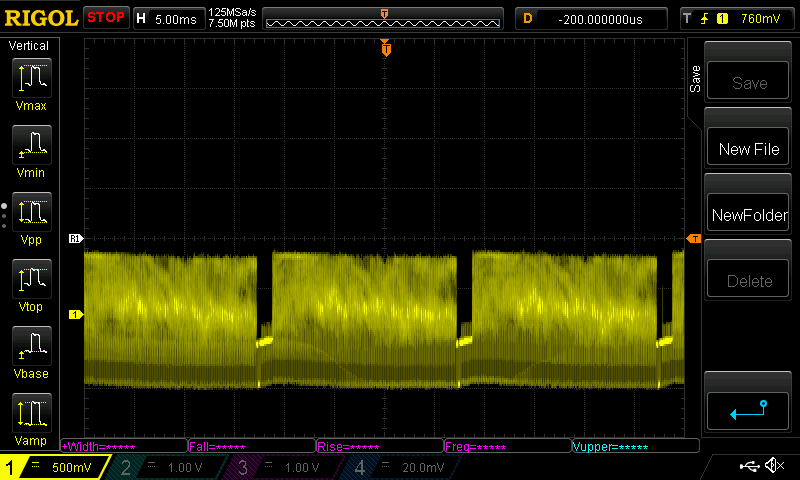This screenshot has height=480, width=800.
Task: Click the Vupper measurement result
Action: point(635,446)
